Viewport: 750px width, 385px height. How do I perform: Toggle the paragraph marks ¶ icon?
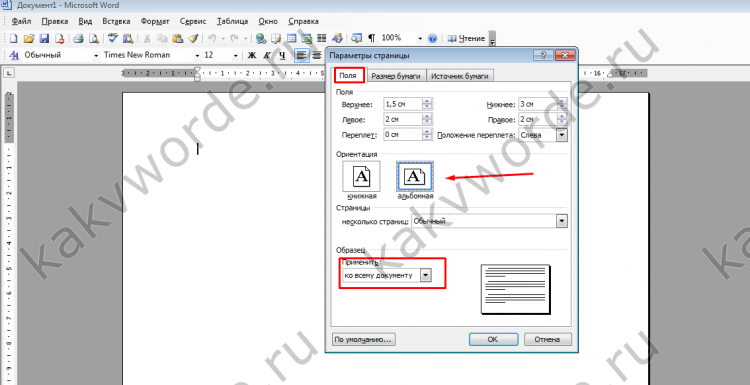pos(372,38)
